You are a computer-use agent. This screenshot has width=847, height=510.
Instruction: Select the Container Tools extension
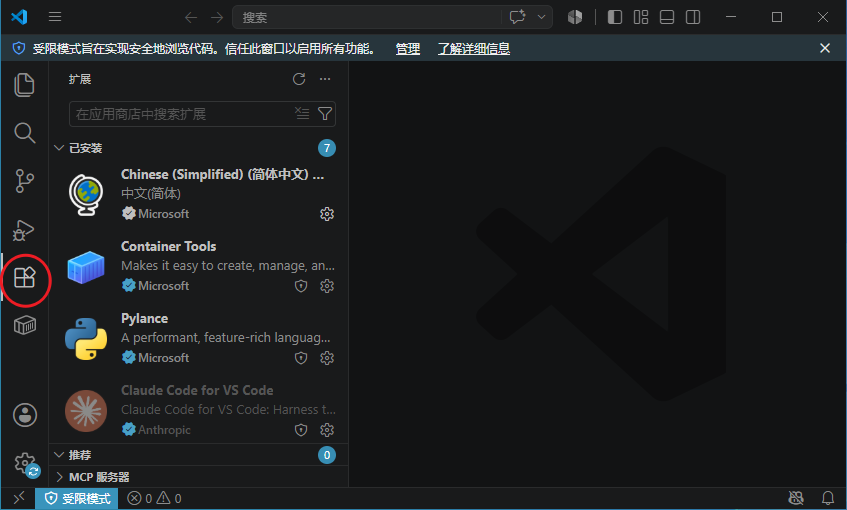[x=199, y=266]
